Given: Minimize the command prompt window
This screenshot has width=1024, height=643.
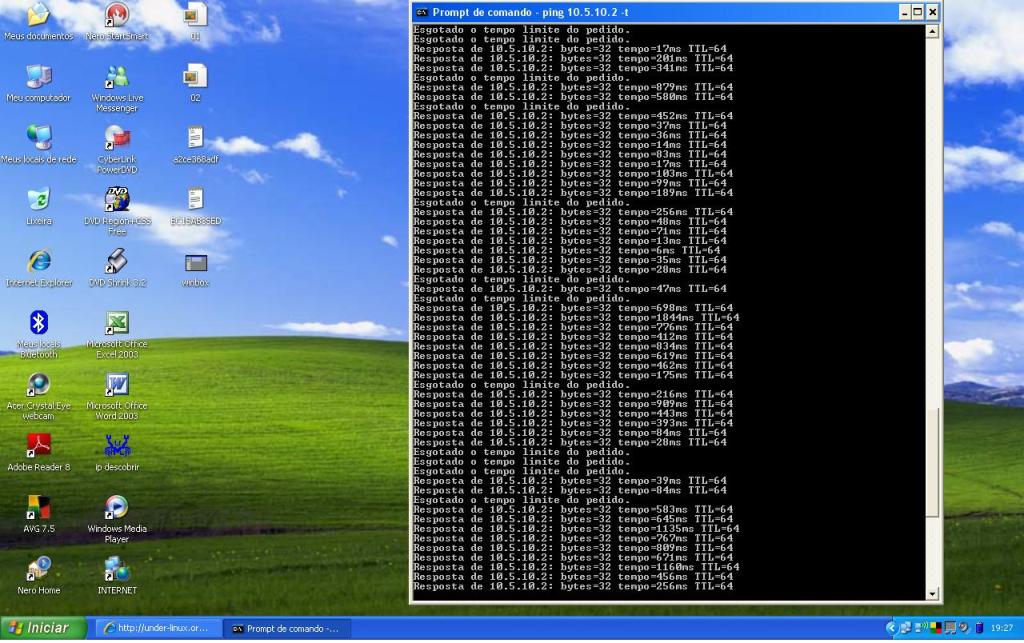Looking at the screenshot, I should pos(904,12).
